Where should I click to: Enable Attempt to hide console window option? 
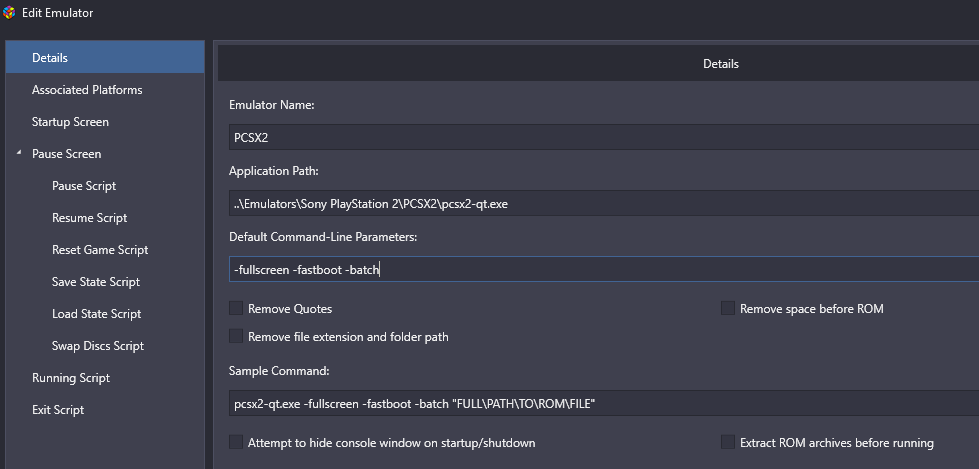(x=235, y=442)
